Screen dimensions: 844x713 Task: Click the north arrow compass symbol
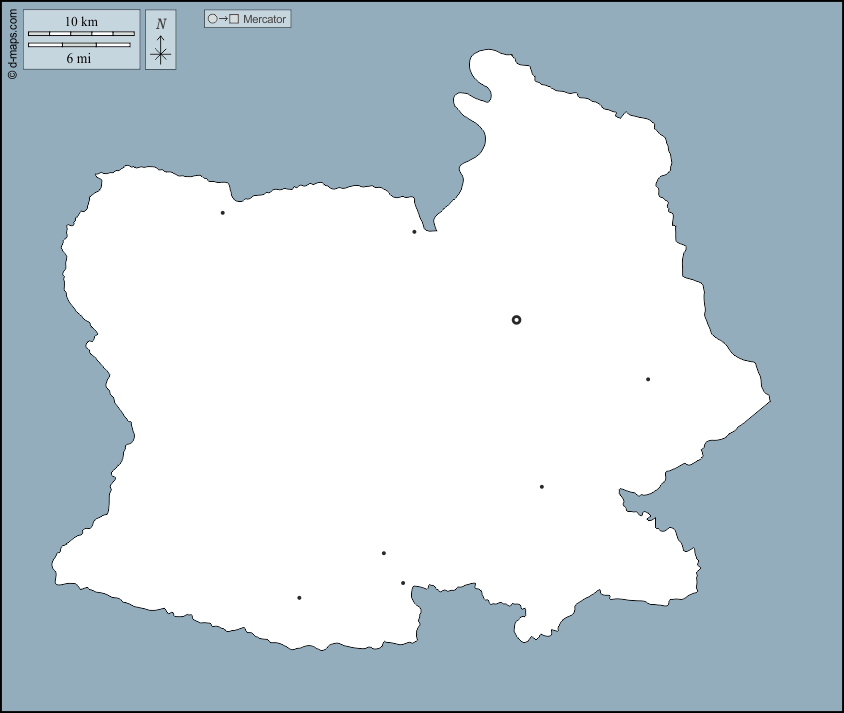(x=161, y=50)
